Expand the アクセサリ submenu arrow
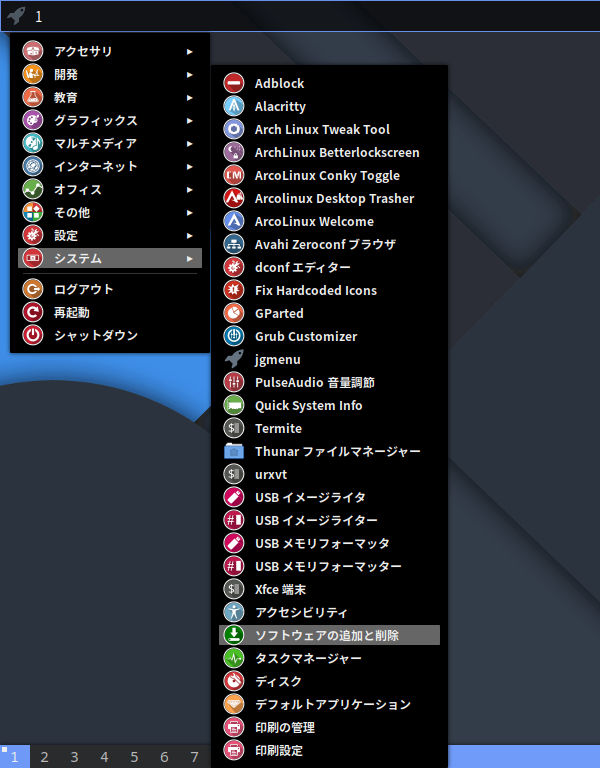The height and width of the screenshot is (768, 600). (x=190, y=51)
